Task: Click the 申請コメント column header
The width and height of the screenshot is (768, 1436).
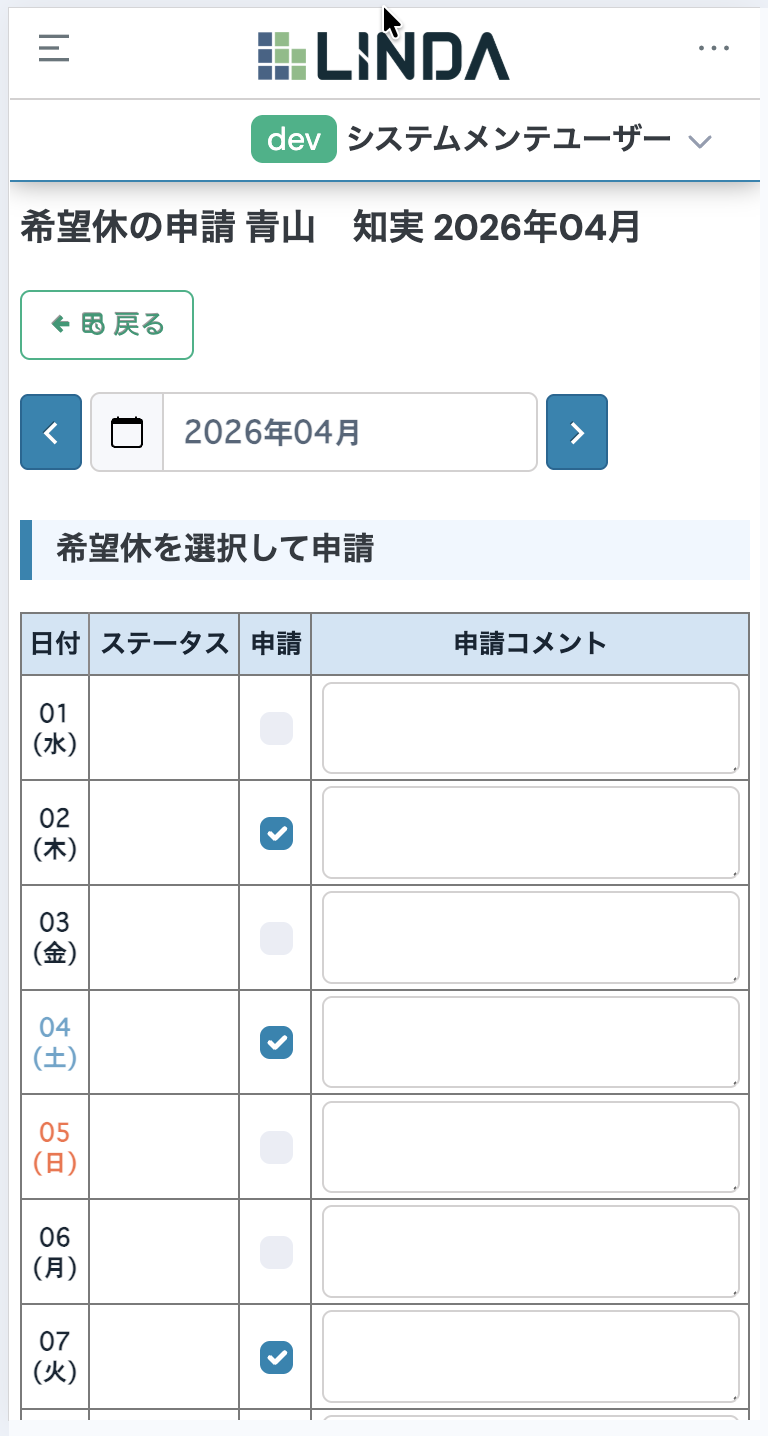Action: pos(531,643)
